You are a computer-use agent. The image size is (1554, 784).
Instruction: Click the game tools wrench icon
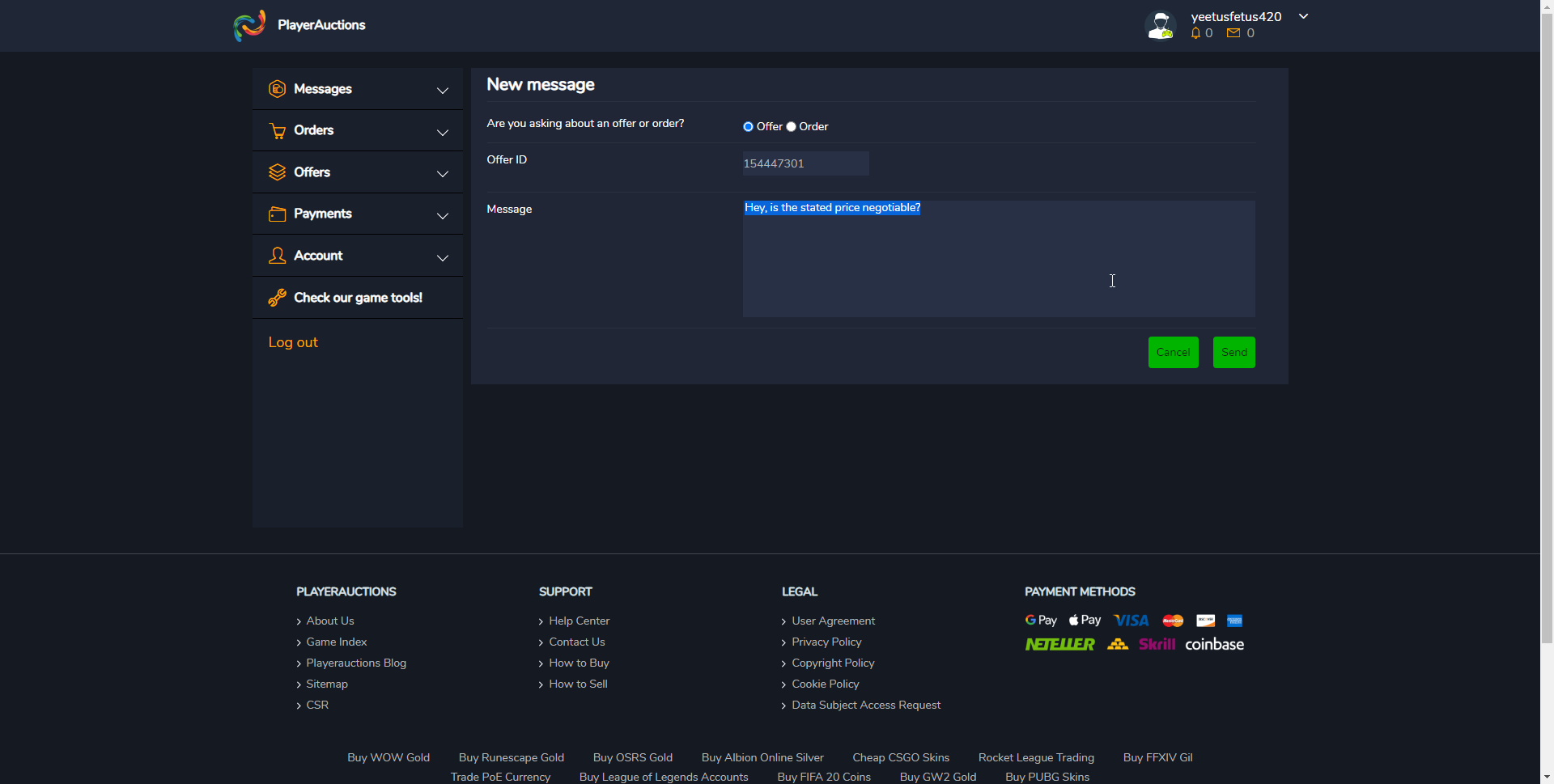click(x=277, y=298)
